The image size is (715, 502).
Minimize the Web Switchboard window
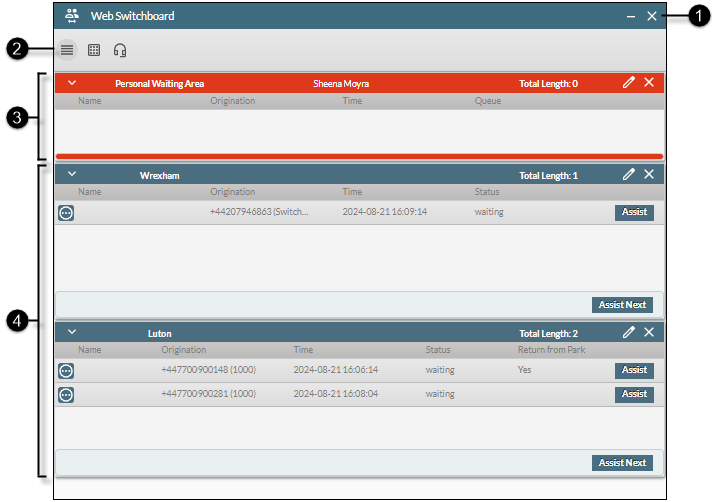point(630,16)
